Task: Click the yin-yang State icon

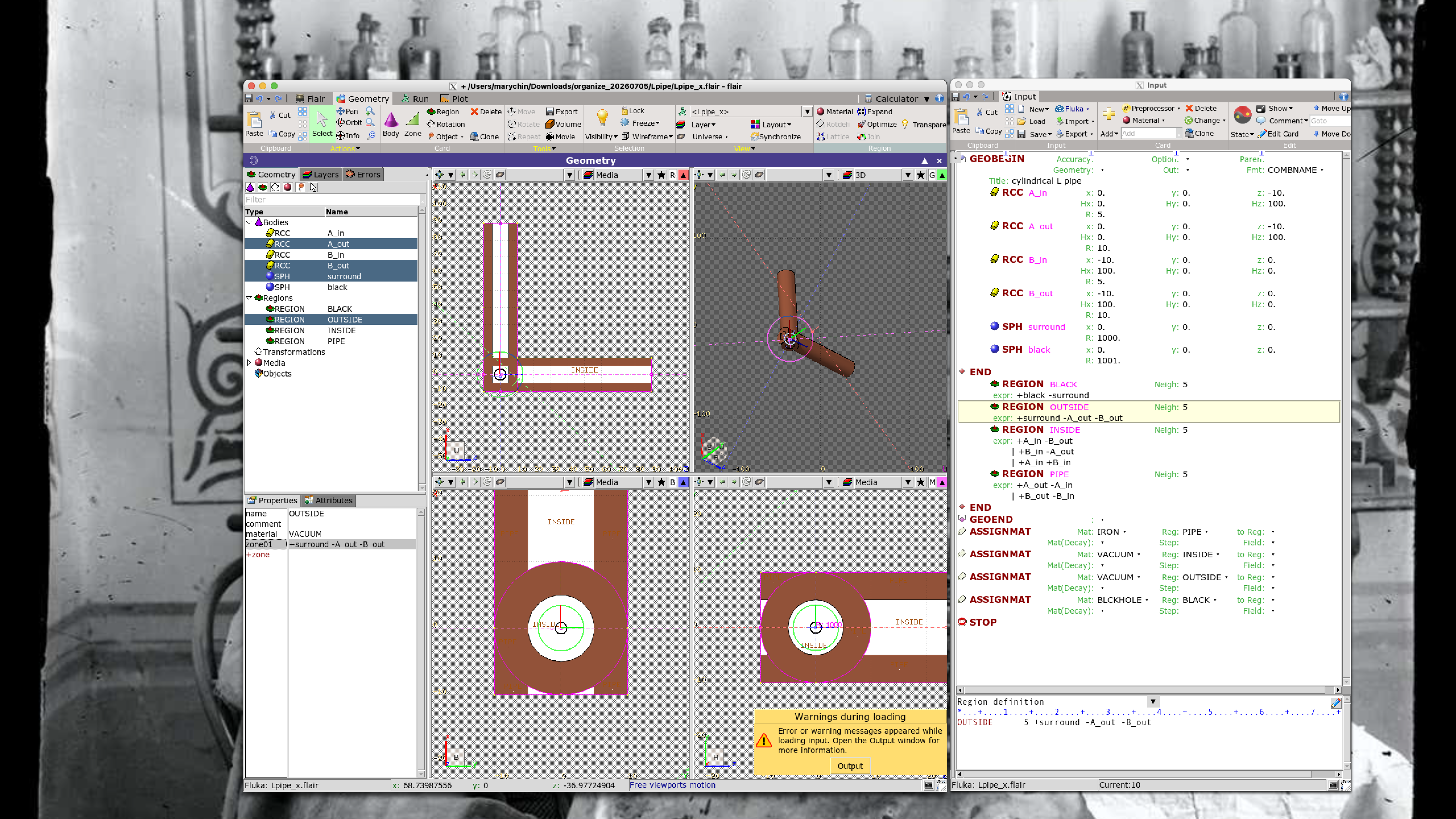Action: click(1242, 115)
